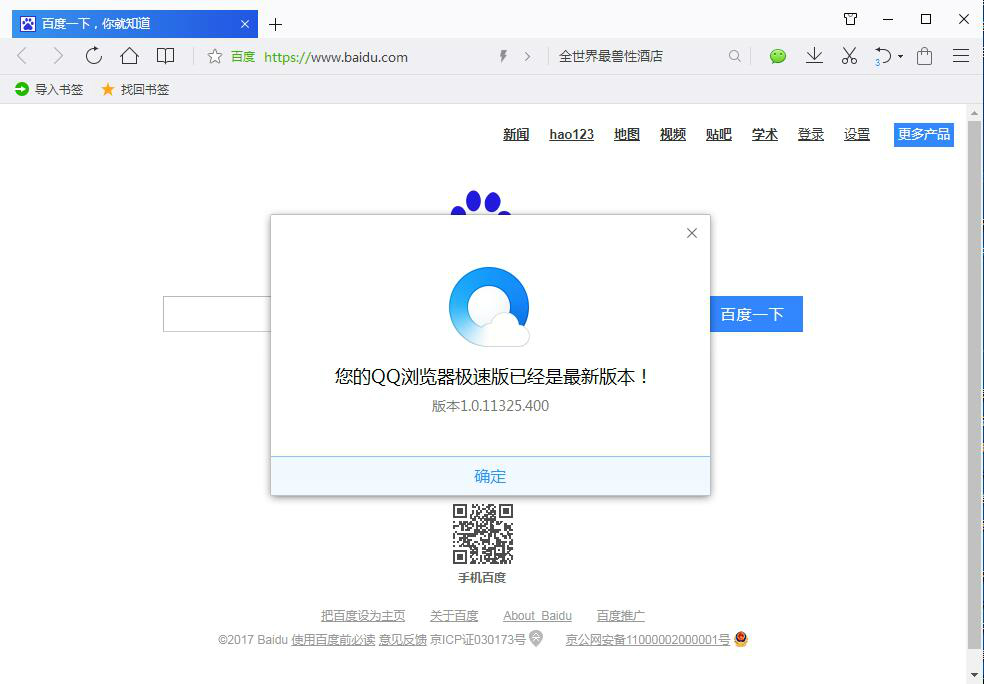Start the scissors screenshot tool
This screenshot has height=684, width=984.
(849, 56)
